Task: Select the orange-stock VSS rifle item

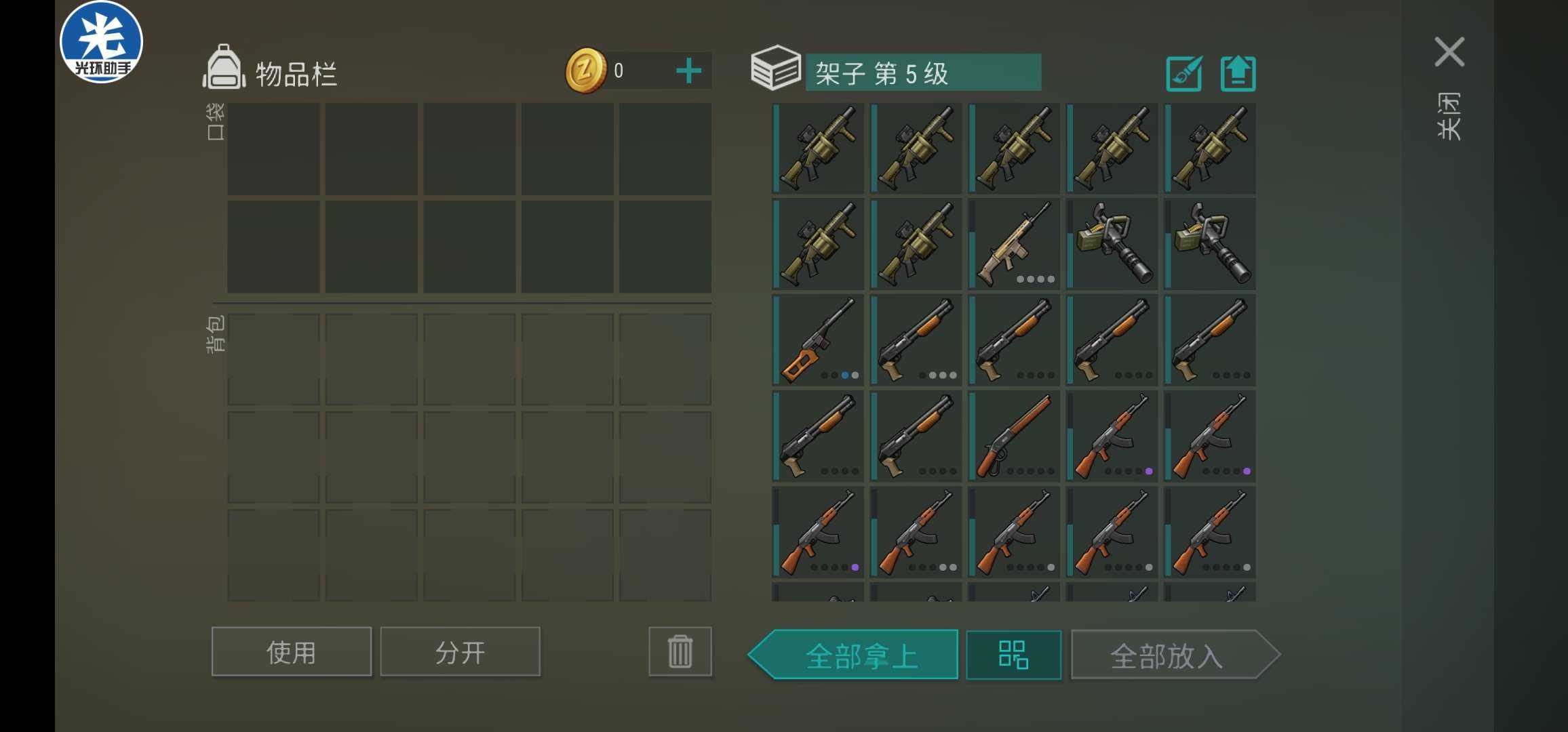Action: (818, 340)
